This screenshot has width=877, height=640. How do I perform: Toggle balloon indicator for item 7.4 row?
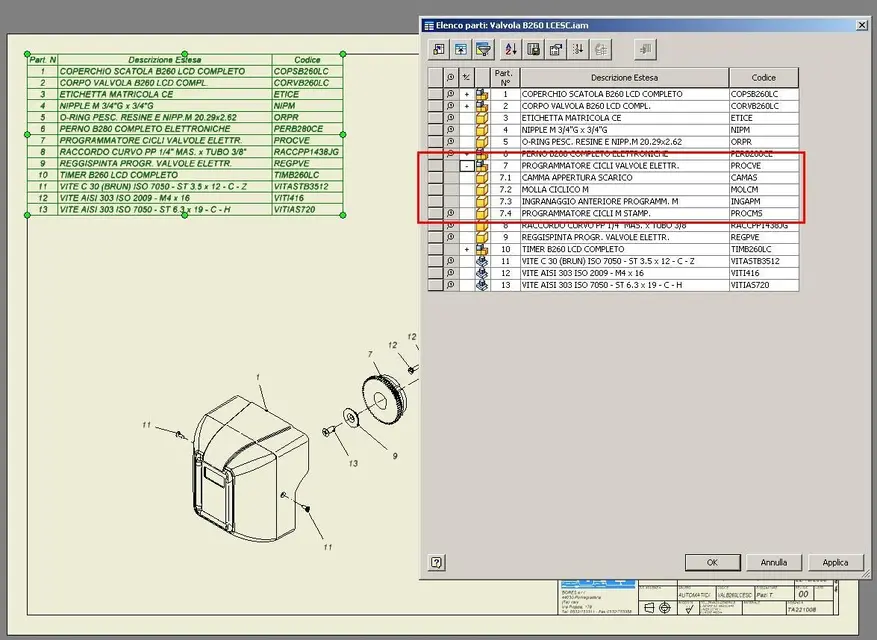[x=451, y=213]
